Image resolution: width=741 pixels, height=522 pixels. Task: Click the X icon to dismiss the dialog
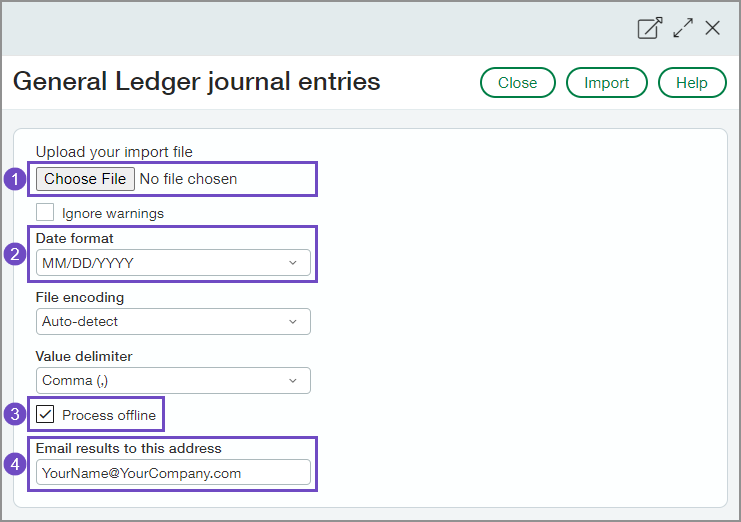(x=713, y=28)
